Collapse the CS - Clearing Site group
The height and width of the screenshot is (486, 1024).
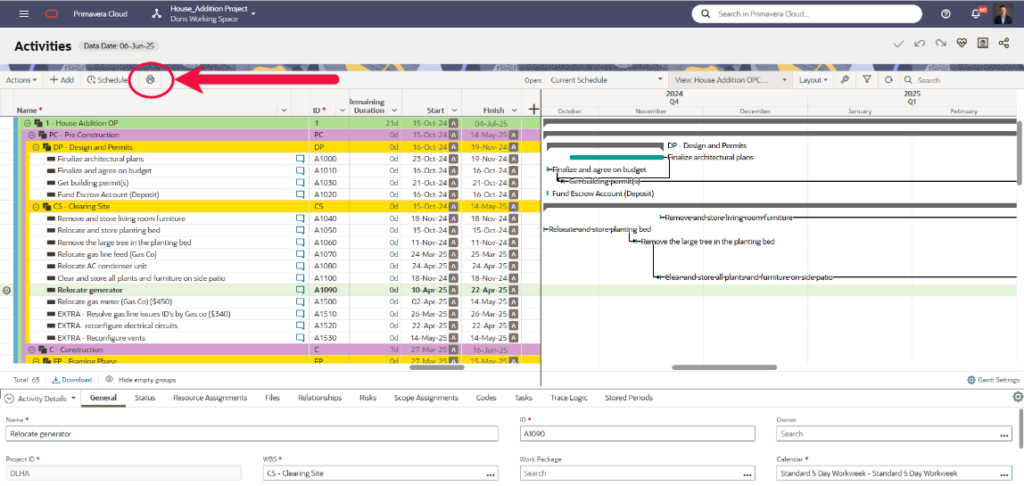coord(36,206)
